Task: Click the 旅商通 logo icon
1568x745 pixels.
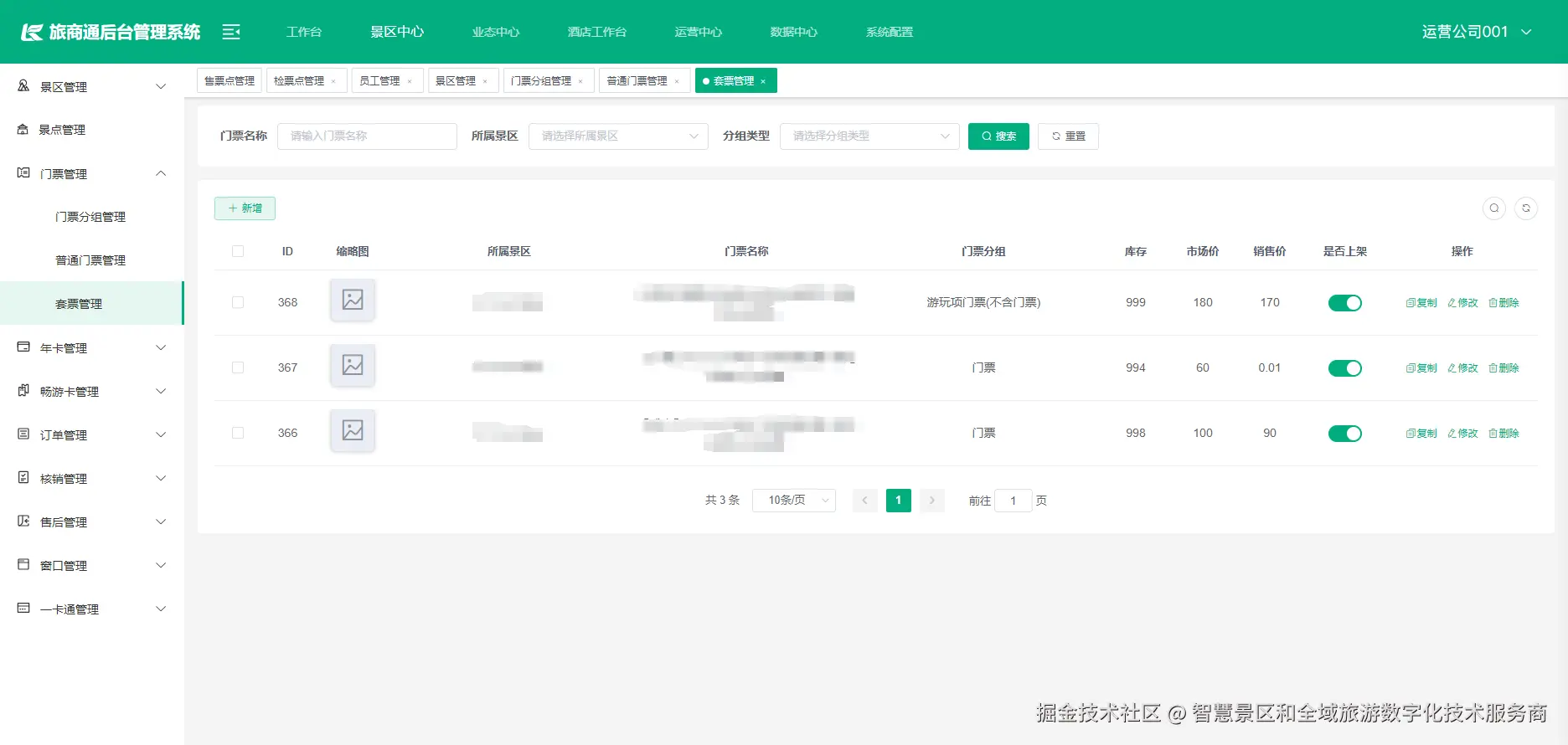Action: pos(32,33)
